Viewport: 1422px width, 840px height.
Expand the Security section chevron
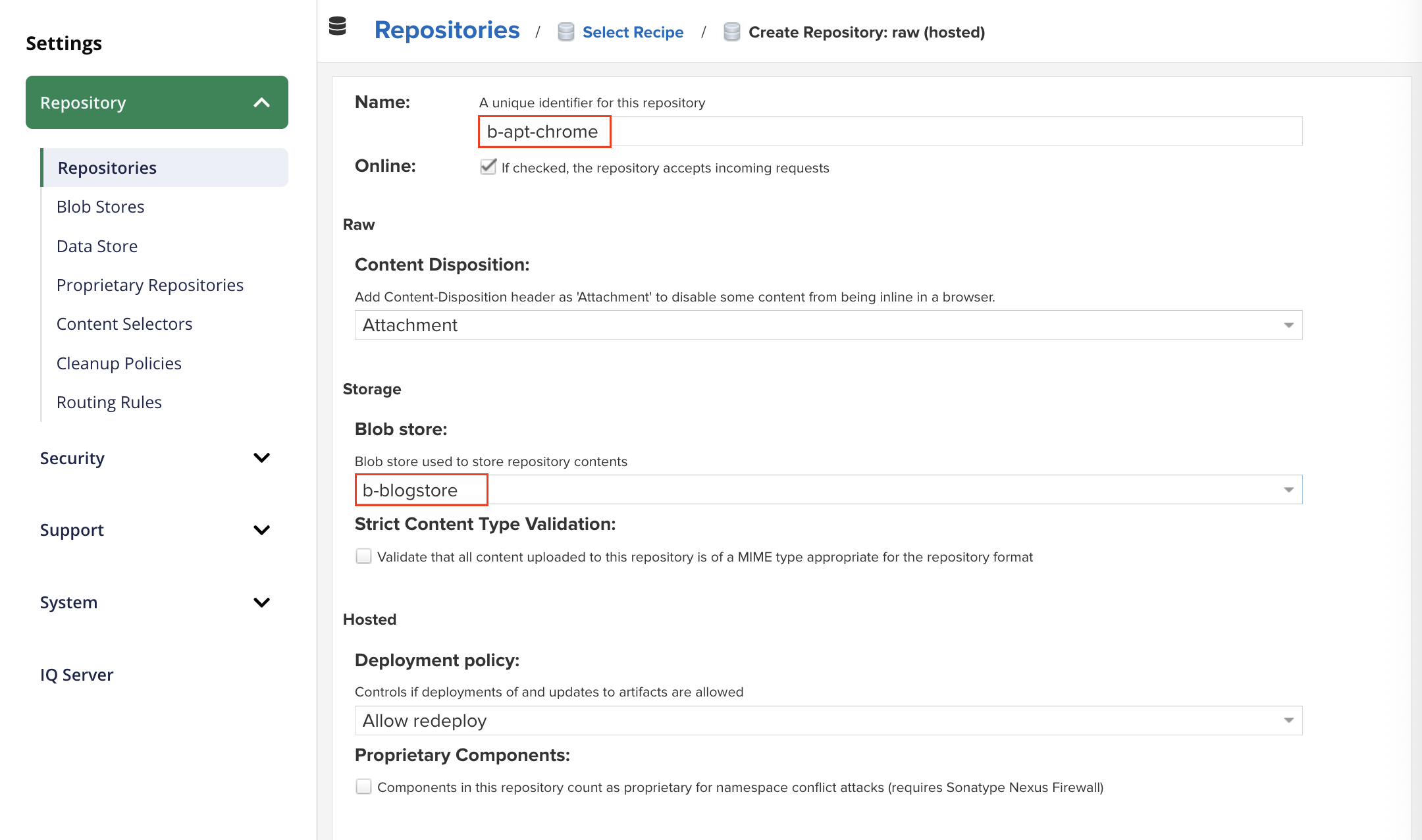[261, 458]
